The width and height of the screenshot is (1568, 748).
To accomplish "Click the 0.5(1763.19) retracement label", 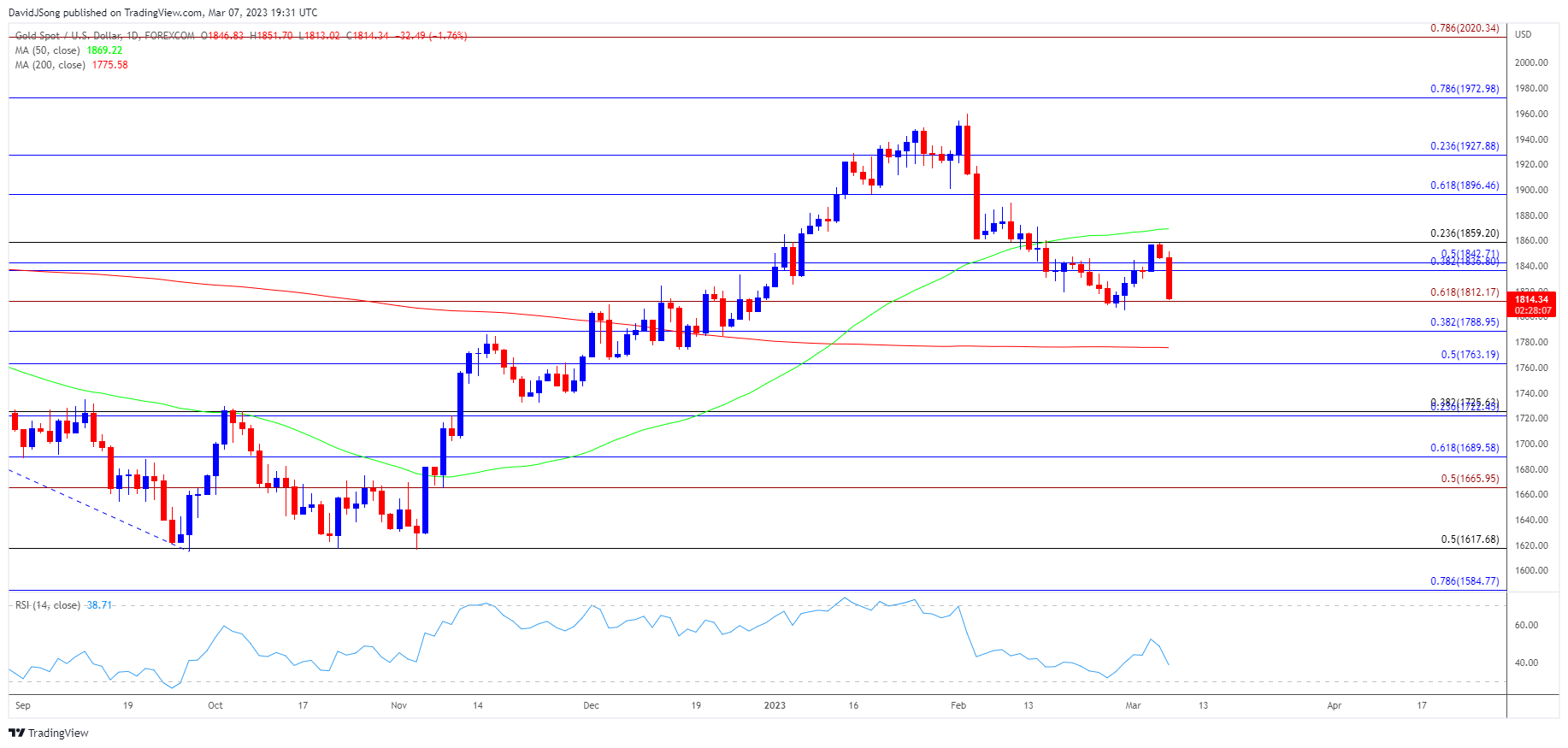I will [1470, 355].
